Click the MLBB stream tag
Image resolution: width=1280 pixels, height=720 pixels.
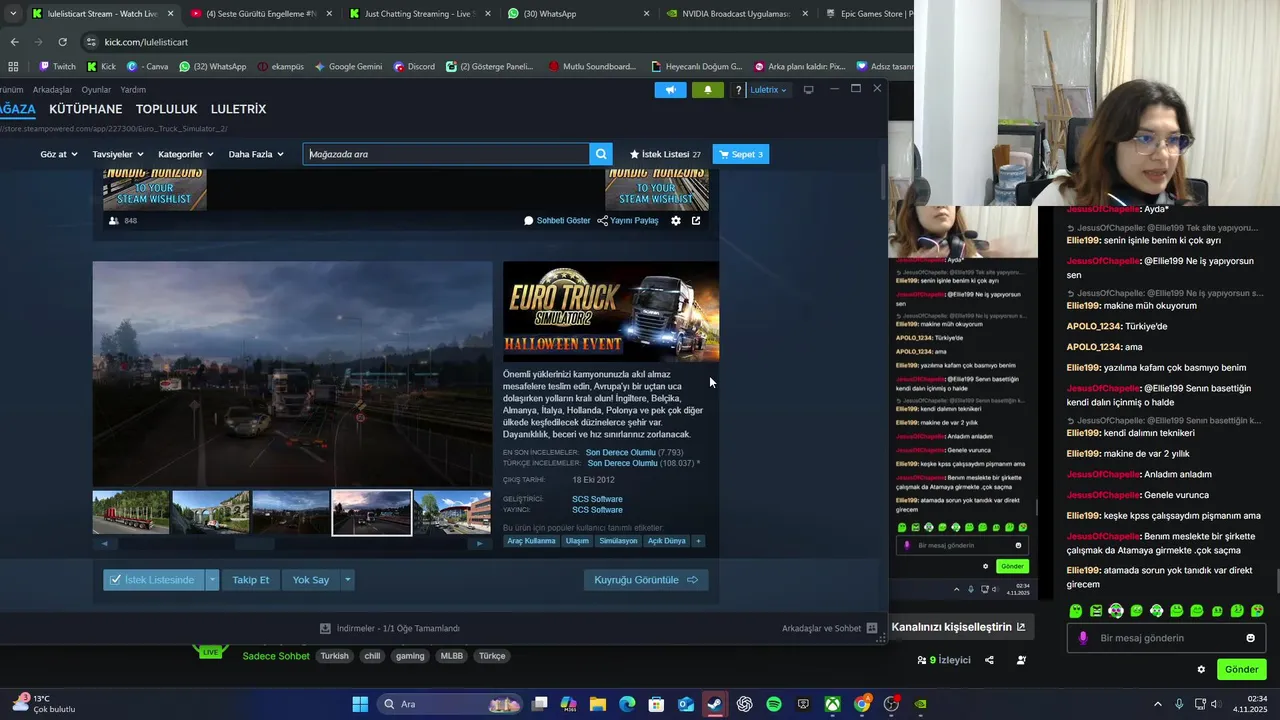tap(451, 656)
